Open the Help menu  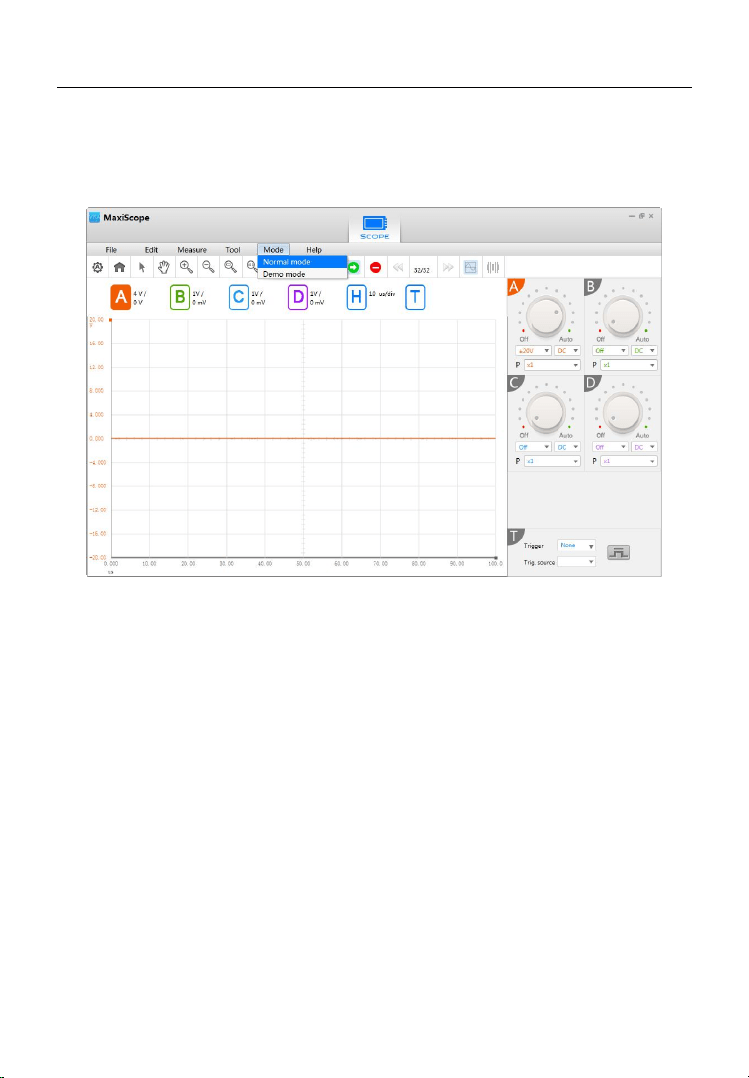(x=314, y=250)
